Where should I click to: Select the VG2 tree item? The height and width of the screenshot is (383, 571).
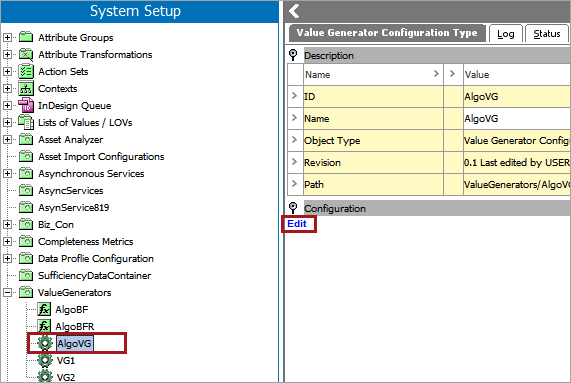[66, 377]
